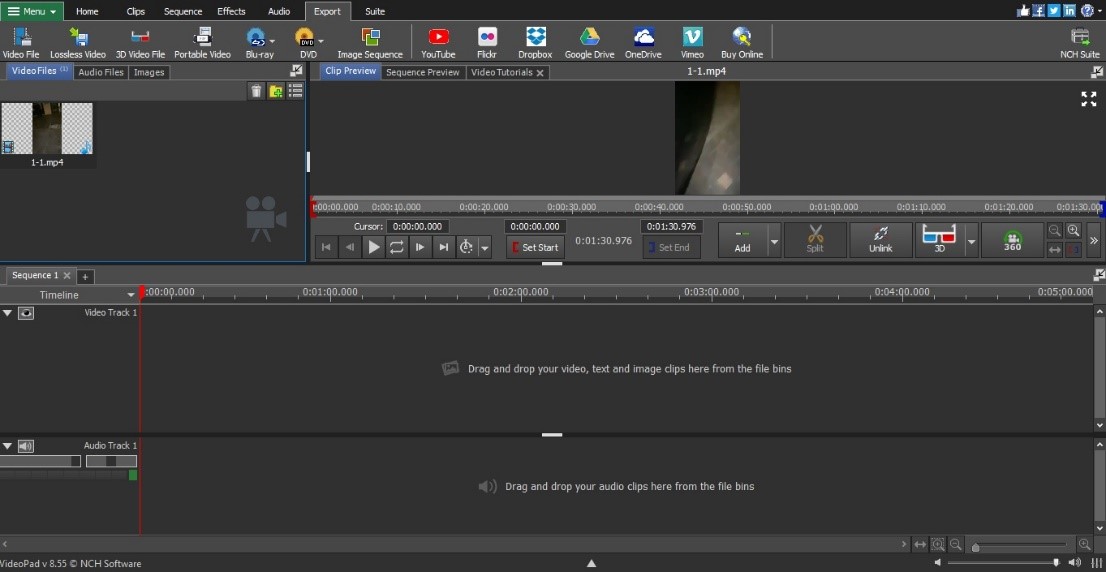Open the audio mixer icon in status bar
This screenshot has width=1106, height=572.
click(x=1096, y=563)
